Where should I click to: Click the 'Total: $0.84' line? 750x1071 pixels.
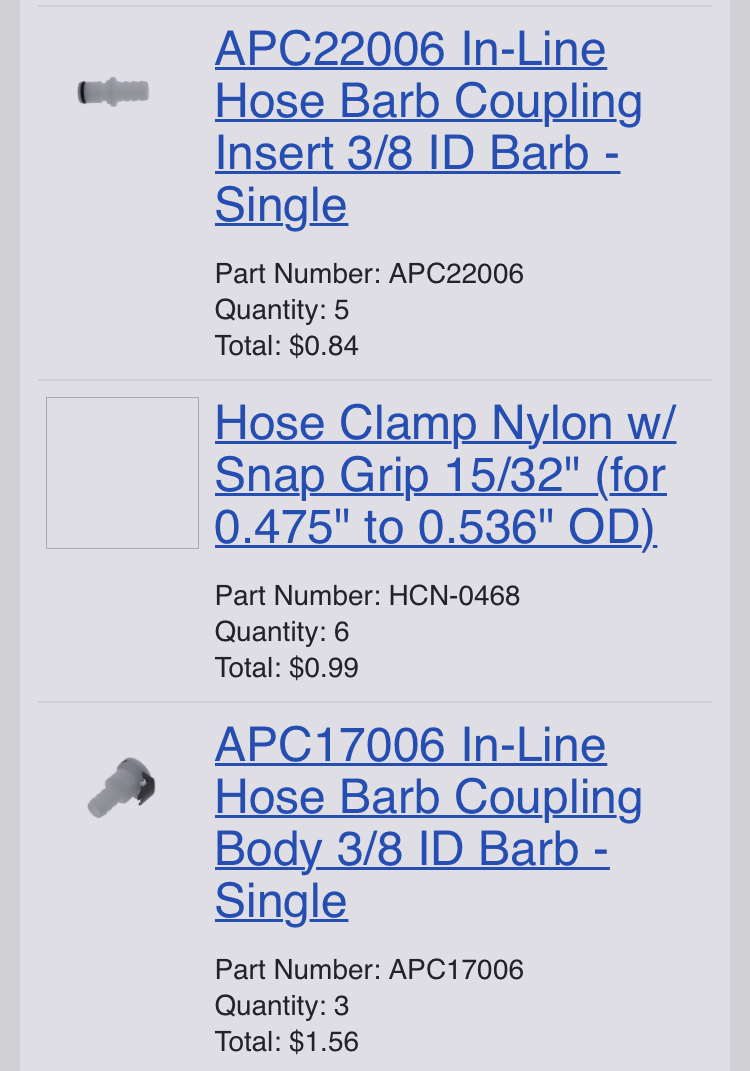(x=286, y=346)
